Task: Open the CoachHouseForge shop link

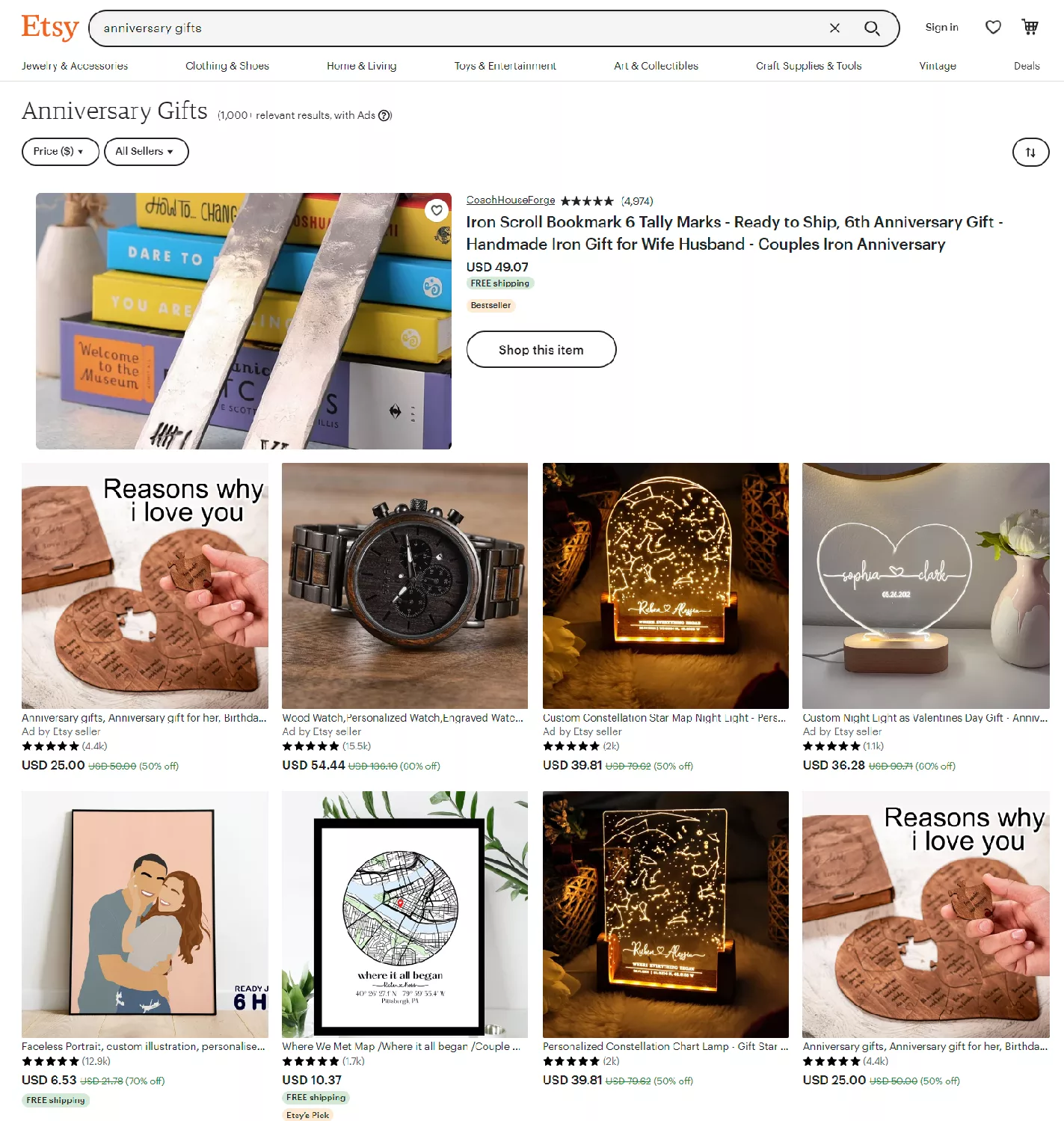Action: [511, 200]
